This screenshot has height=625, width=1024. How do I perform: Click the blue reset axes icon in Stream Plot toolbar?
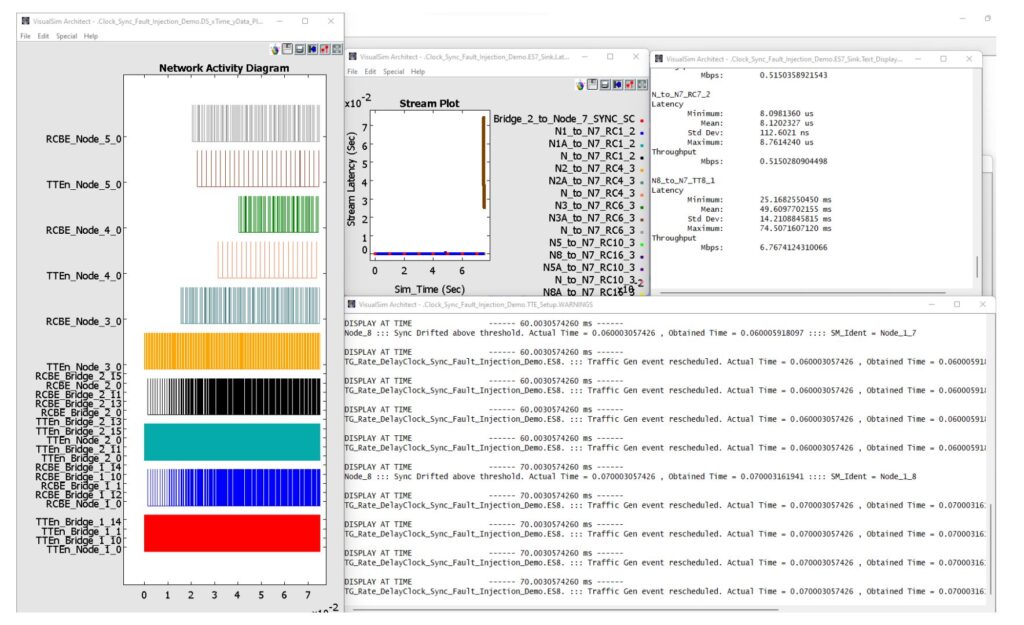coord(619,86)
